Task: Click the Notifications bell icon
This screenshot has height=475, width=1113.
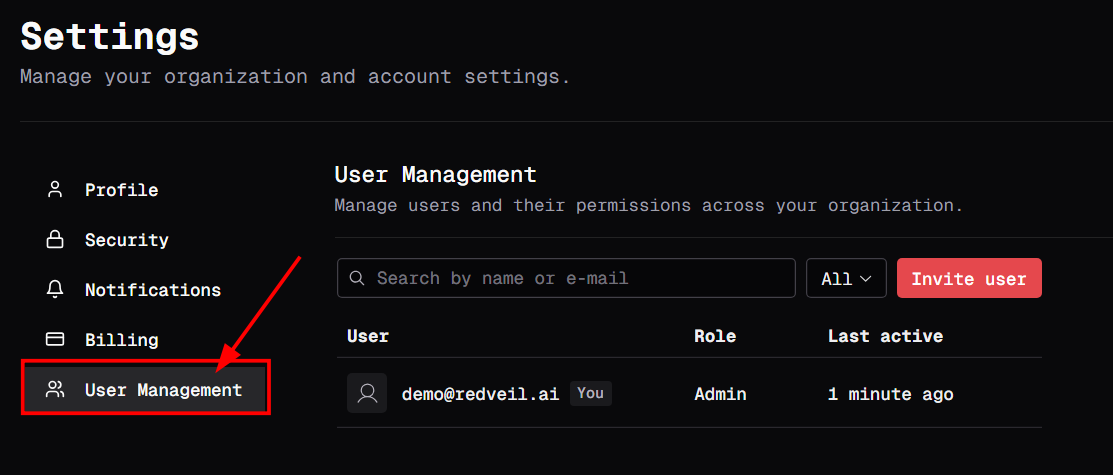Action: click(x=56, y=290)
